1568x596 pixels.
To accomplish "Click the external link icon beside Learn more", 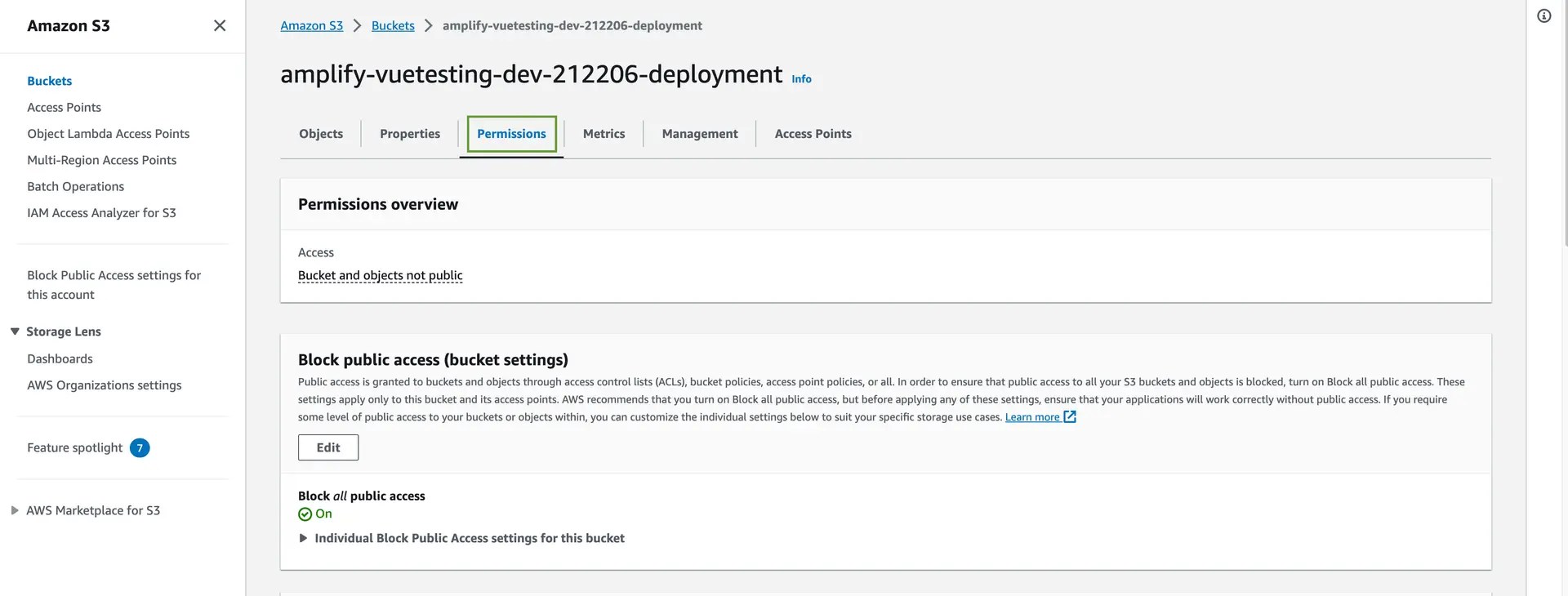I will pos(1070,416).
